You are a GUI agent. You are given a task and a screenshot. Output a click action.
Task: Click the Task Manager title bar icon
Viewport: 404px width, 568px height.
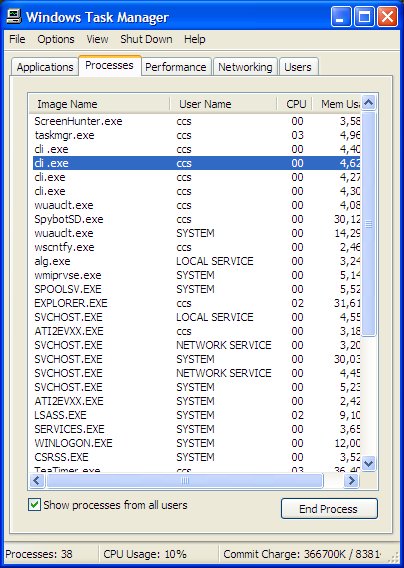[14, 17]
